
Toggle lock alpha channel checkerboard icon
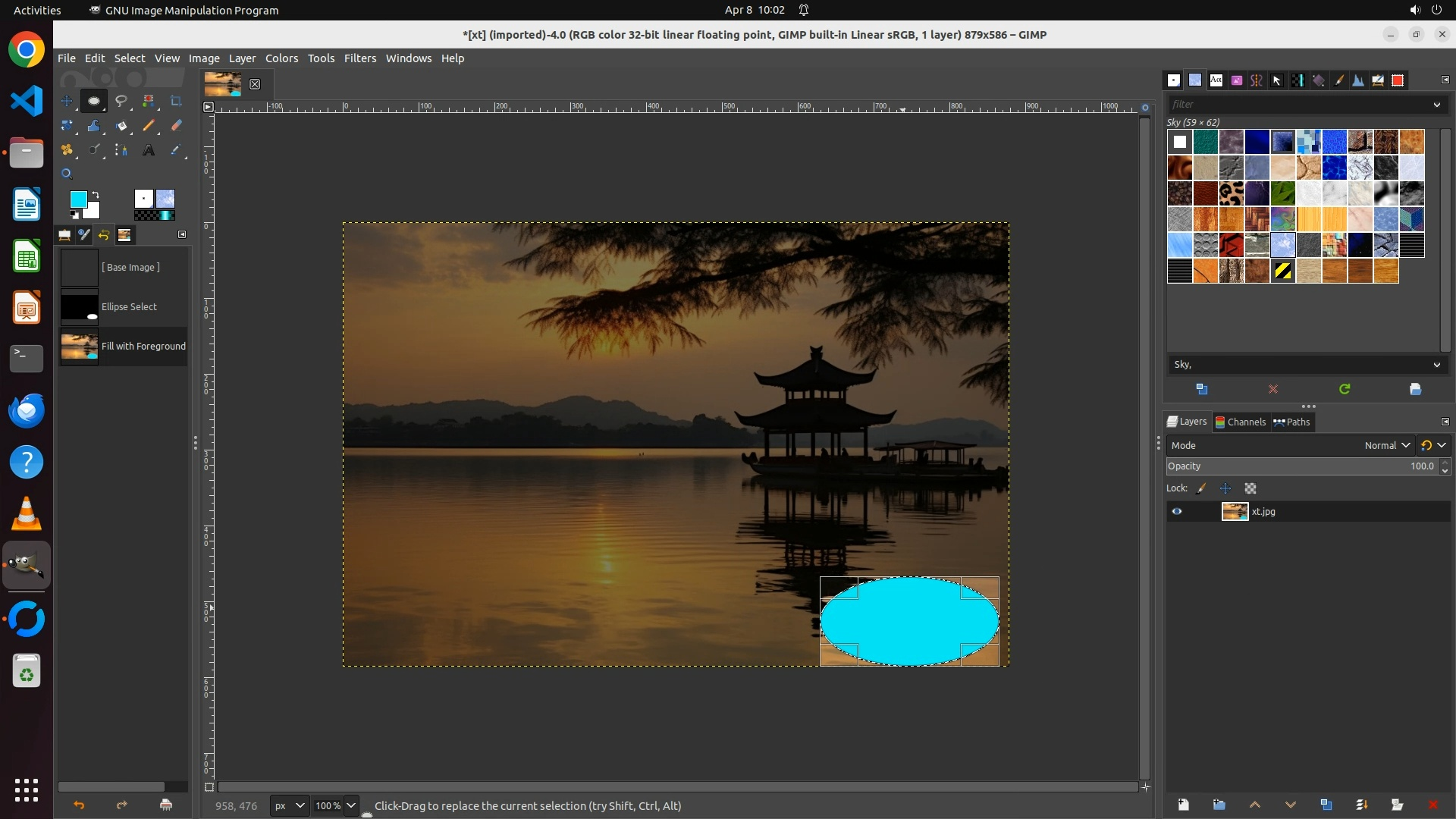point(1250,489)
